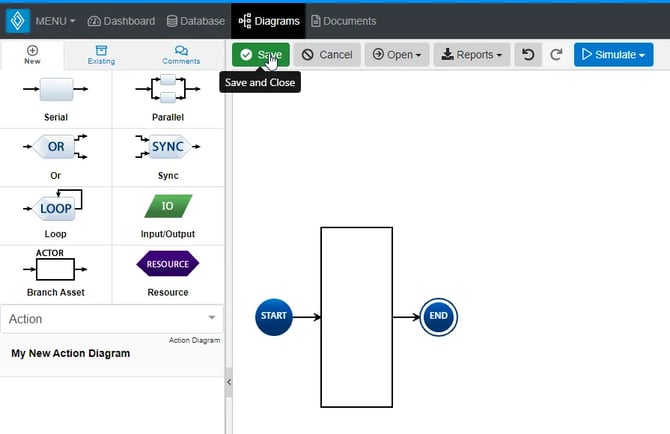Click the START node on canvas

273,317
